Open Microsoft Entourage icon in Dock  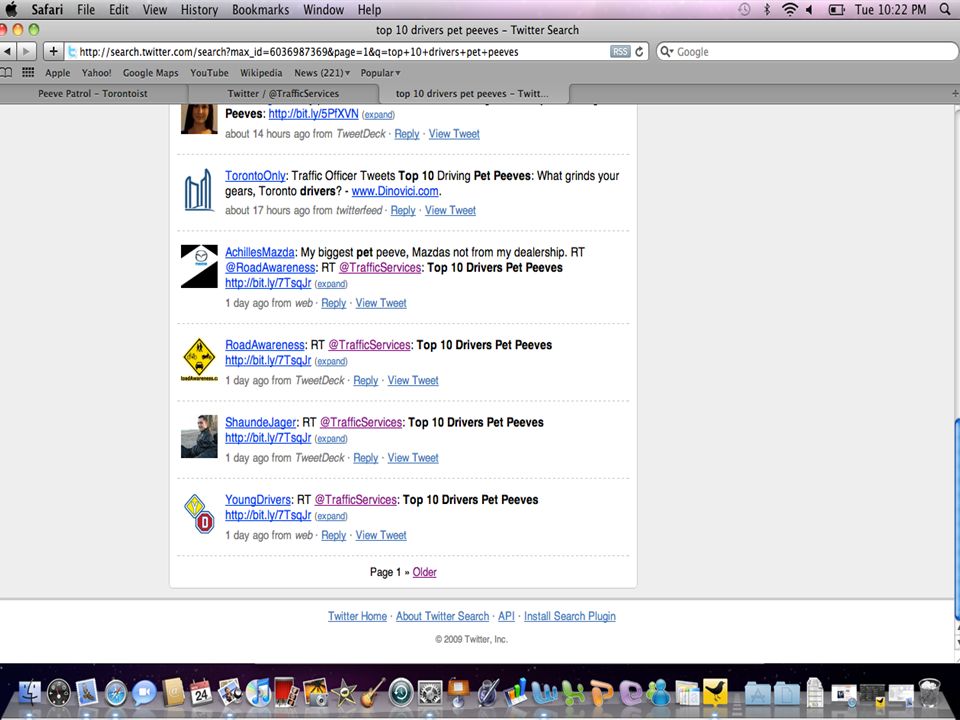coord(631,693)
